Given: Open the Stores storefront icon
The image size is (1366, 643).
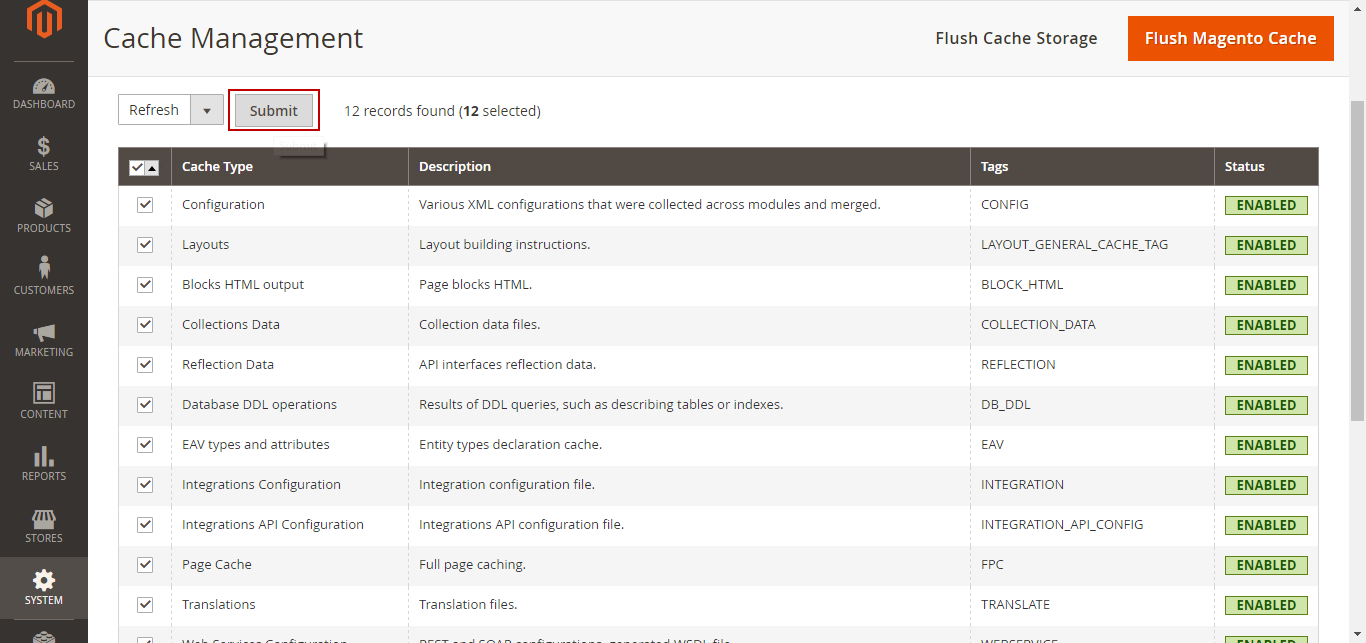Looking at the screenshot, I should coord(44,519).
